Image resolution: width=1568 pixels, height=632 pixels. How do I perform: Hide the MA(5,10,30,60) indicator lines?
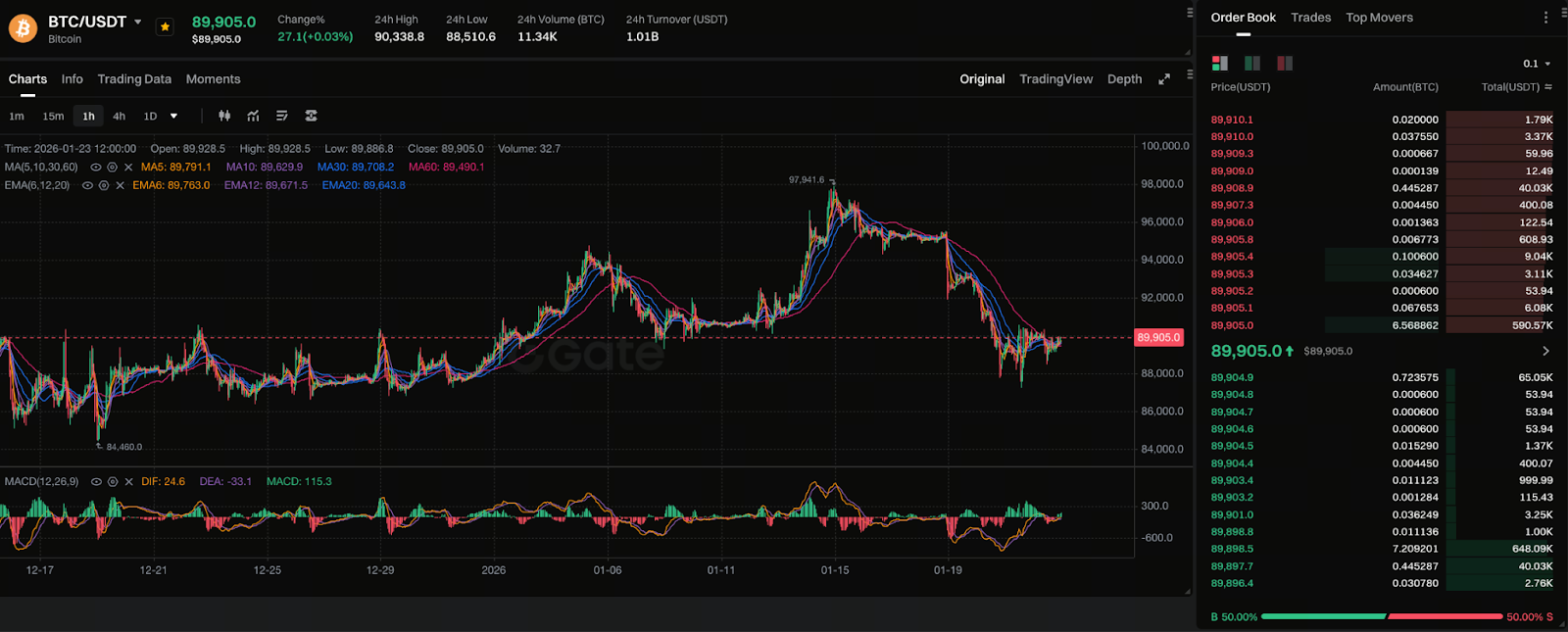(x=95, y=168)
